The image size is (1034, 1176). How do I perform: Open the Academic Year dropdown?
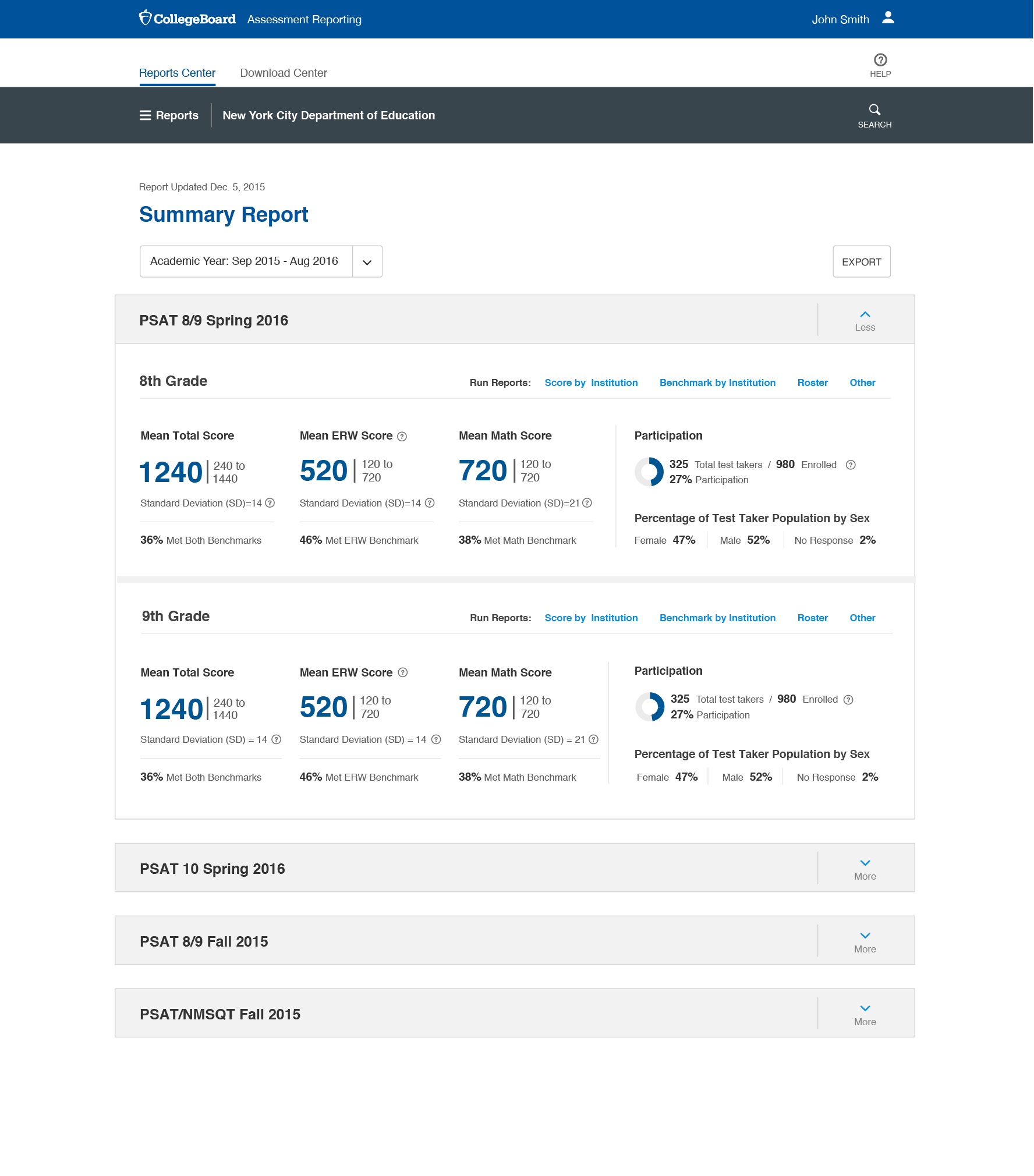click(367, 261)
